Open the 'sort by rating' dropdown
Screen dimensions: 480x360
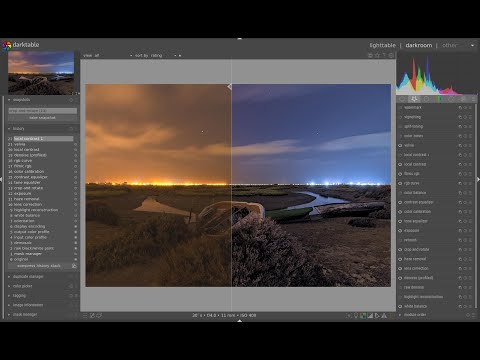click(x=156, y=56)
